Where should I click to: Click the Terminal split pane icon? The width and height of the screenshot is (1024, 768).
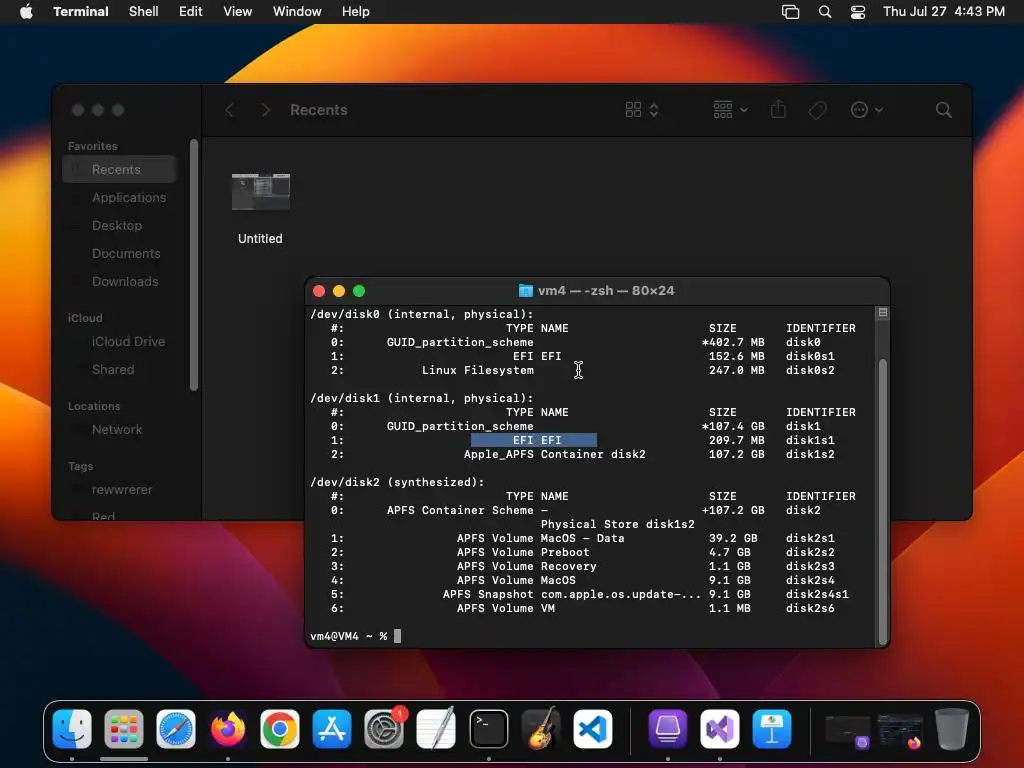coord(882,313)
